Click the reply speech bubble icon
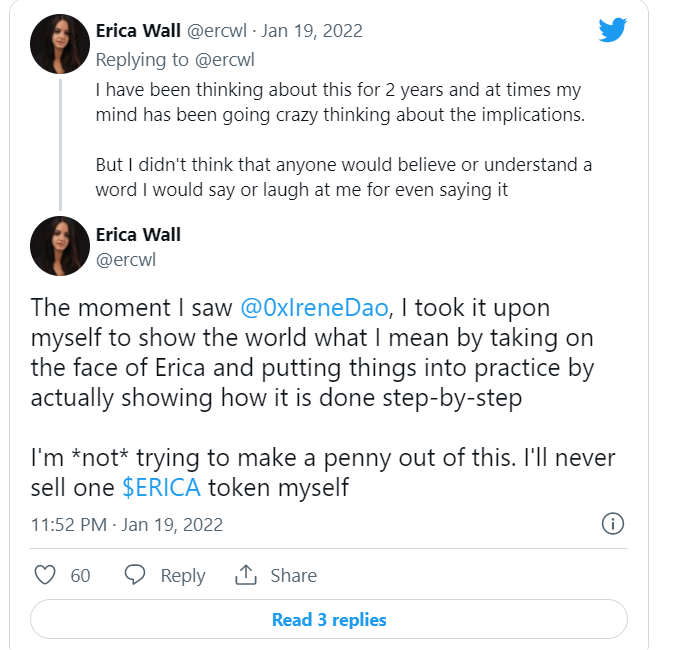Image resolution: width=673 pixels, height=650 pixels. 135,575
